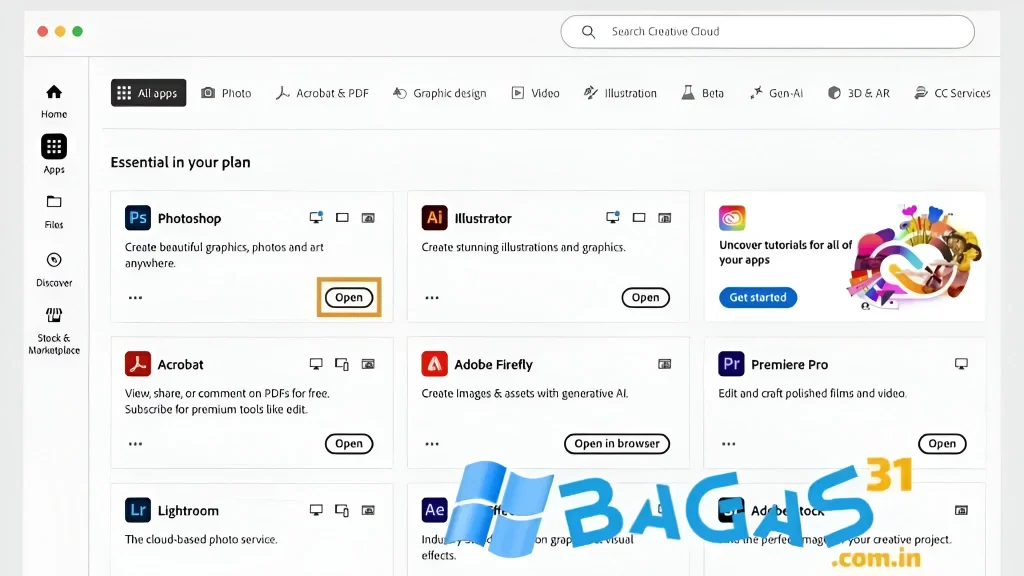Screen dimensions: 1024x576
Task: Click the Search Creative Cloud field
Action: [x=767, y=31]
